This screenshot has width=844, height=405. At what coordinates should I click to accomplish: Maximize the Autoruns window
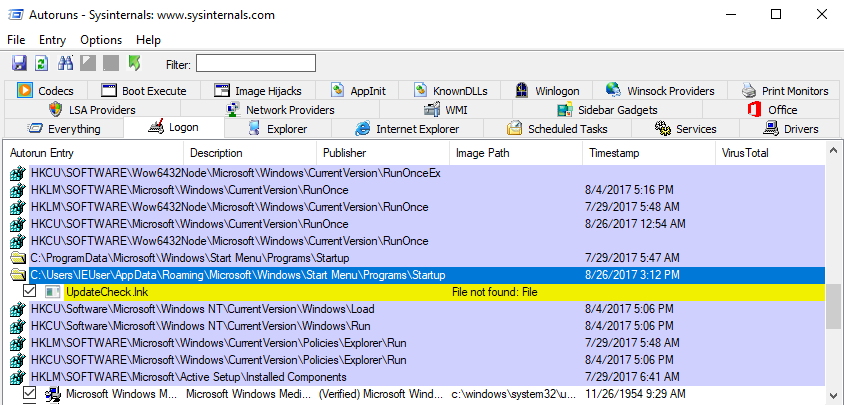click(776, 15)
